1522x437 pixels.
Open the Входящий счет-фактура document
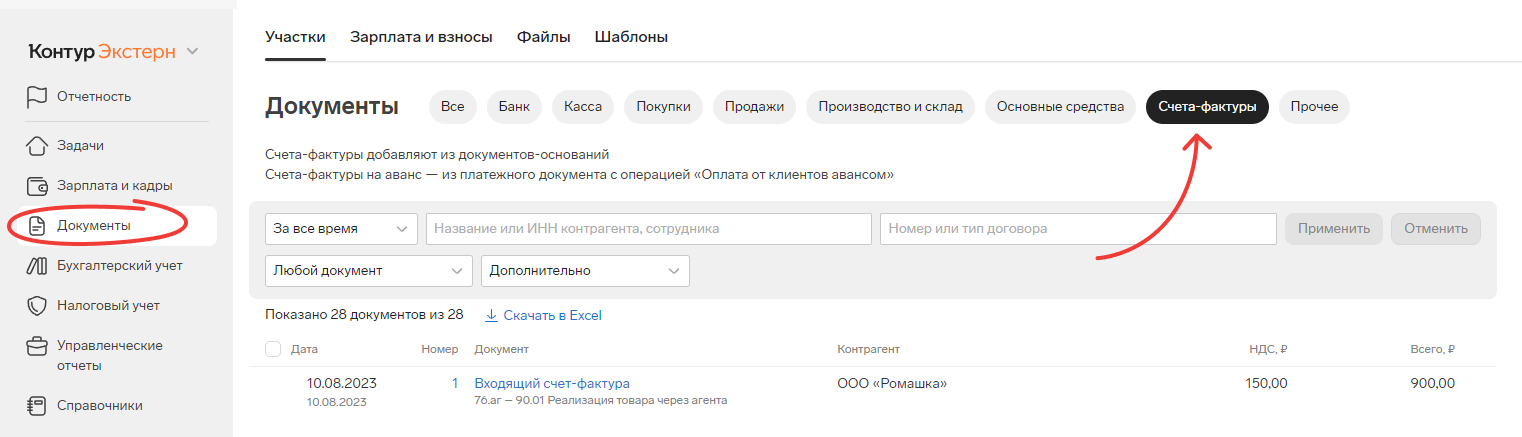(552, 383)
